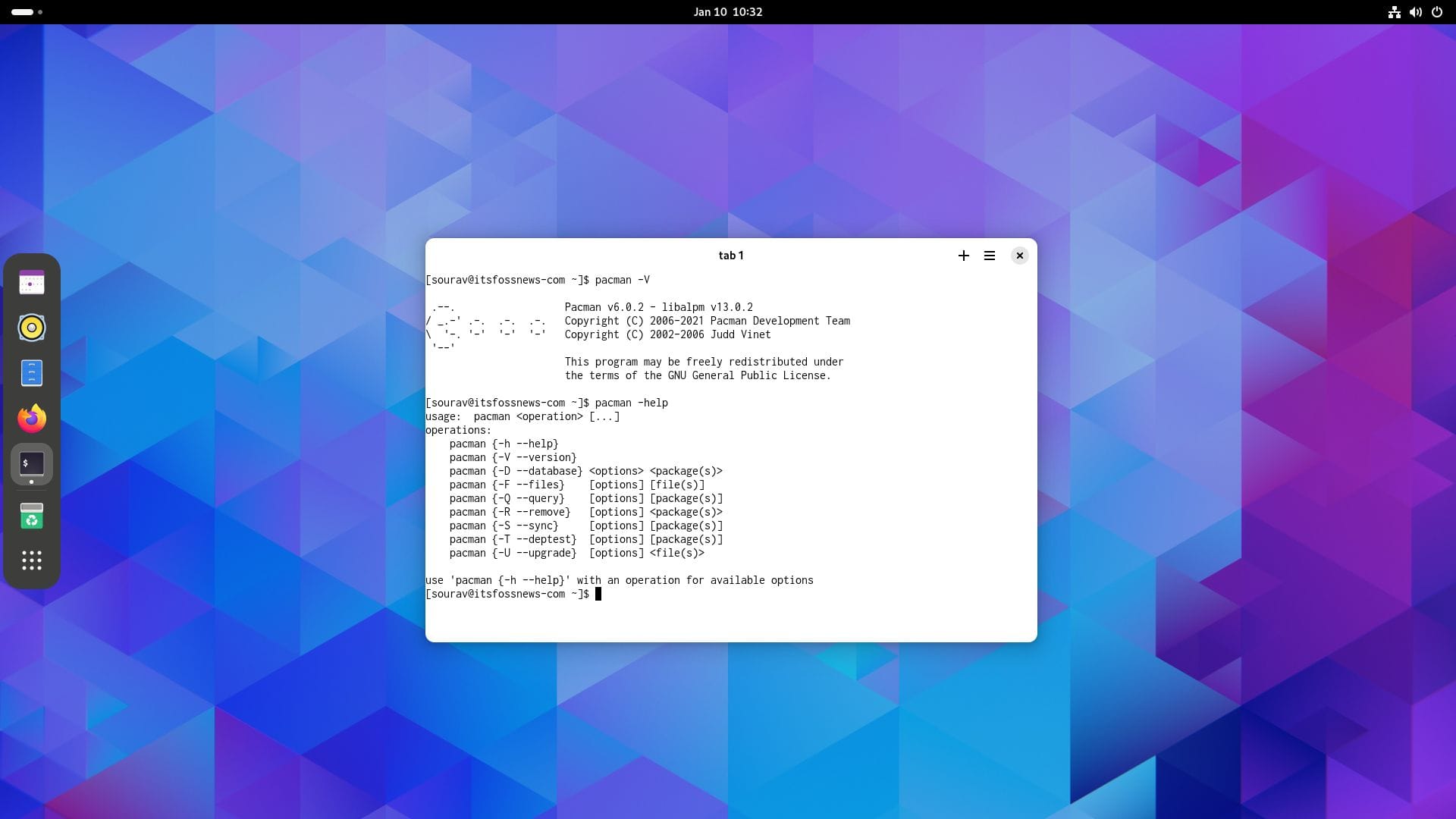Click the volume icon in the top bar

(x=1415, y=12)
